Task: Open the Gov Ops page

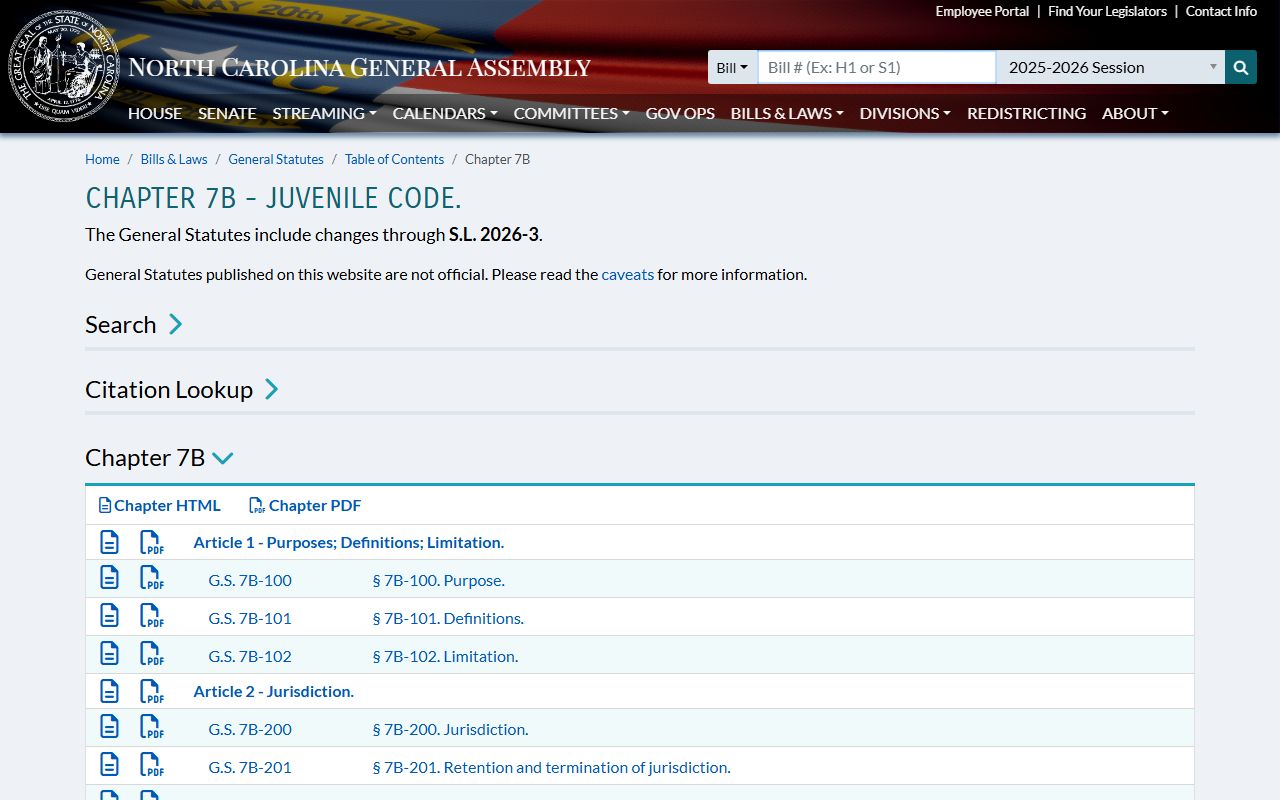Action: pyautogui.click(x=680, y=113)
